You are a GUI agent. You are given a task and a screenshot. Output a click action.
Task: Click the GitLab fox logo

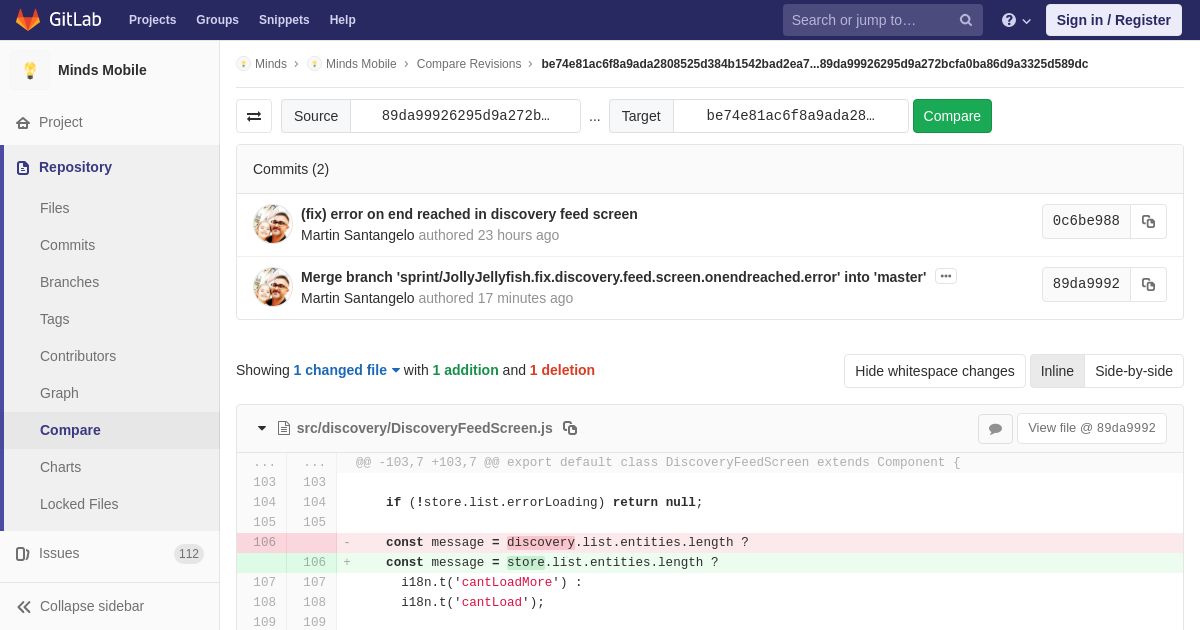point(28,20)
